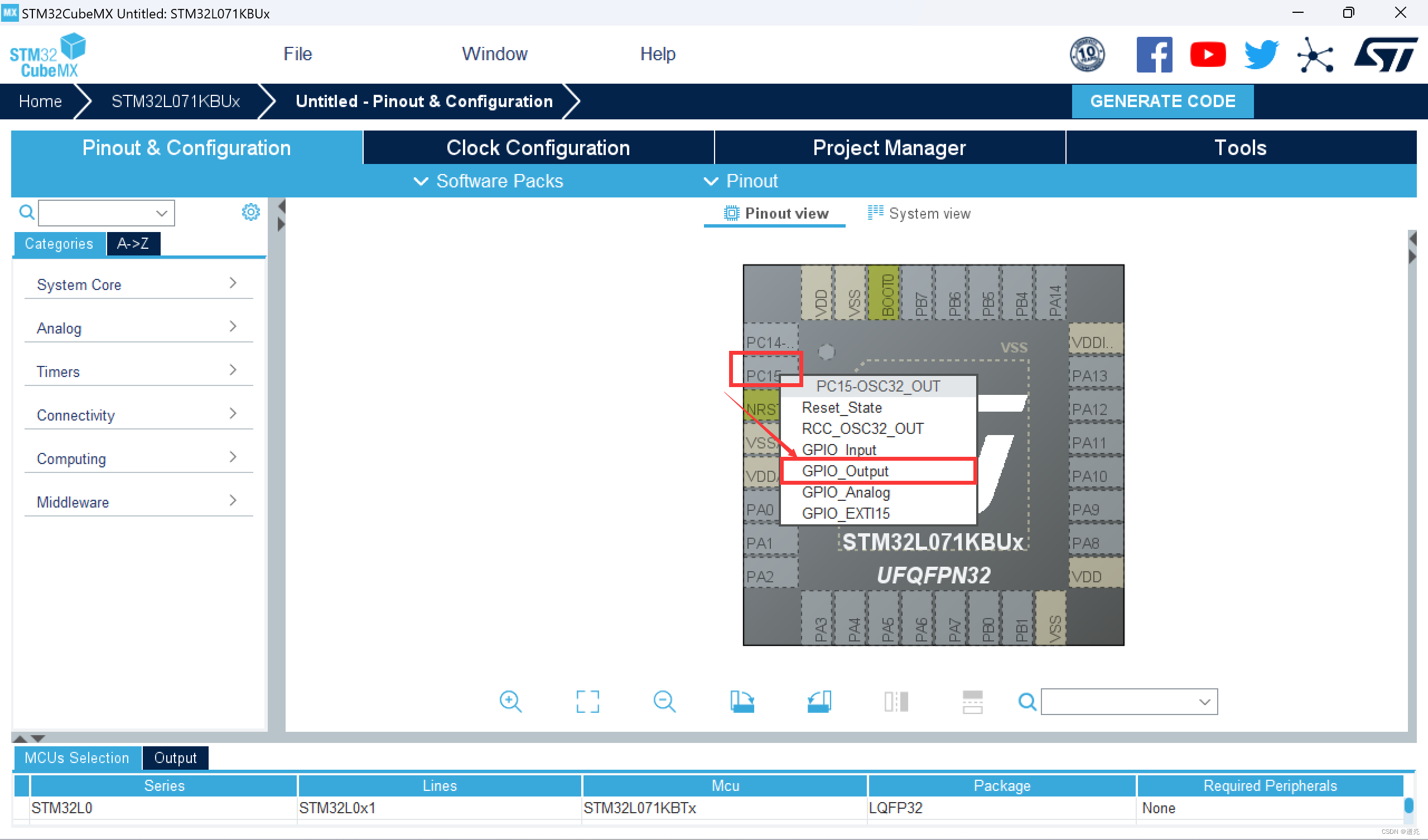Viewport: 1428px width, 840px height.
Task: Rotate the chip view counterclockwise
Action: pos(819,701)
